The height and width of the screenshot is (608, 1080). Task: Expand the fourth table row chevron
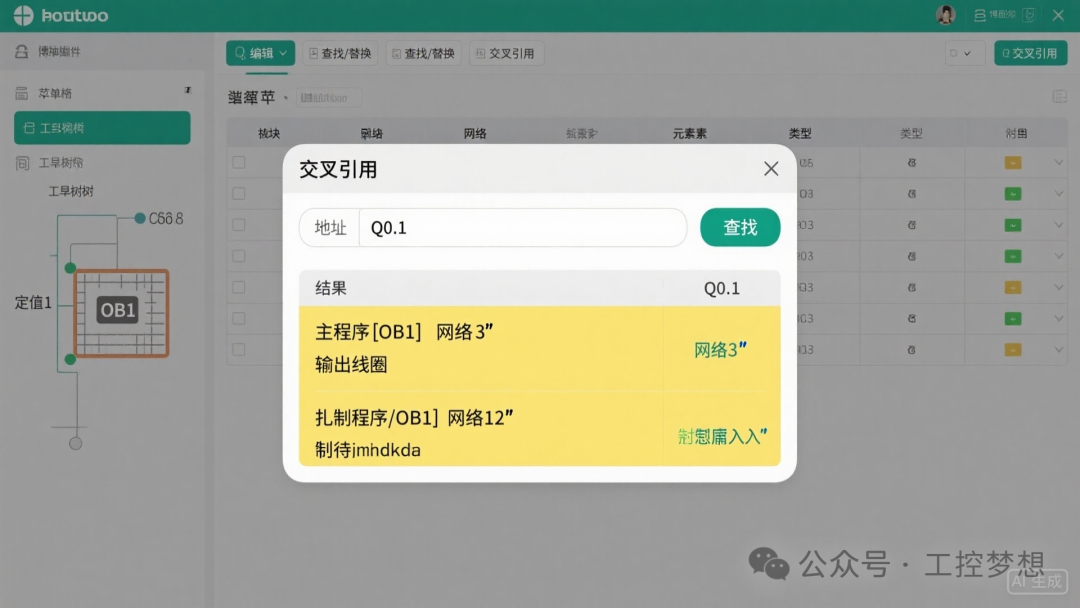coord(1059,256)
